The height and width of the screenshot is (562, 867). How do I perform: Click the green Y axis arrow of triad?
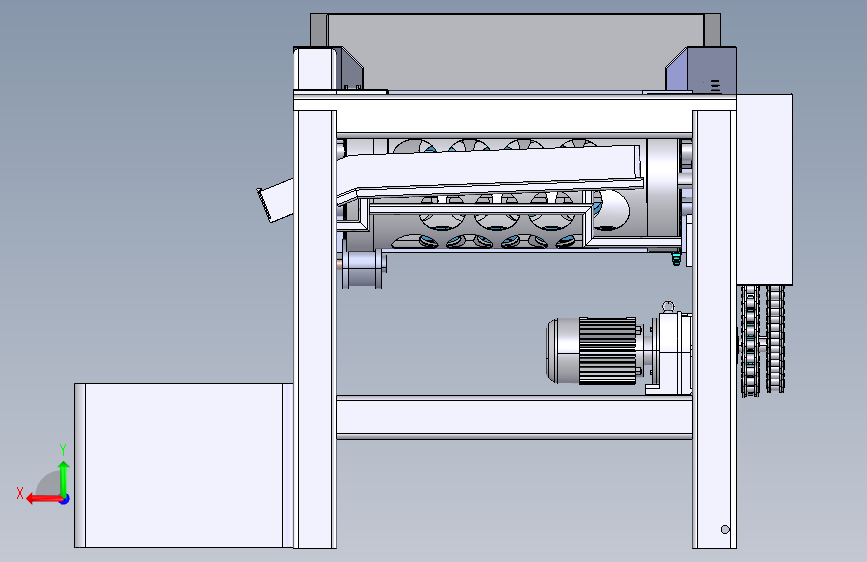click(64, 479)
